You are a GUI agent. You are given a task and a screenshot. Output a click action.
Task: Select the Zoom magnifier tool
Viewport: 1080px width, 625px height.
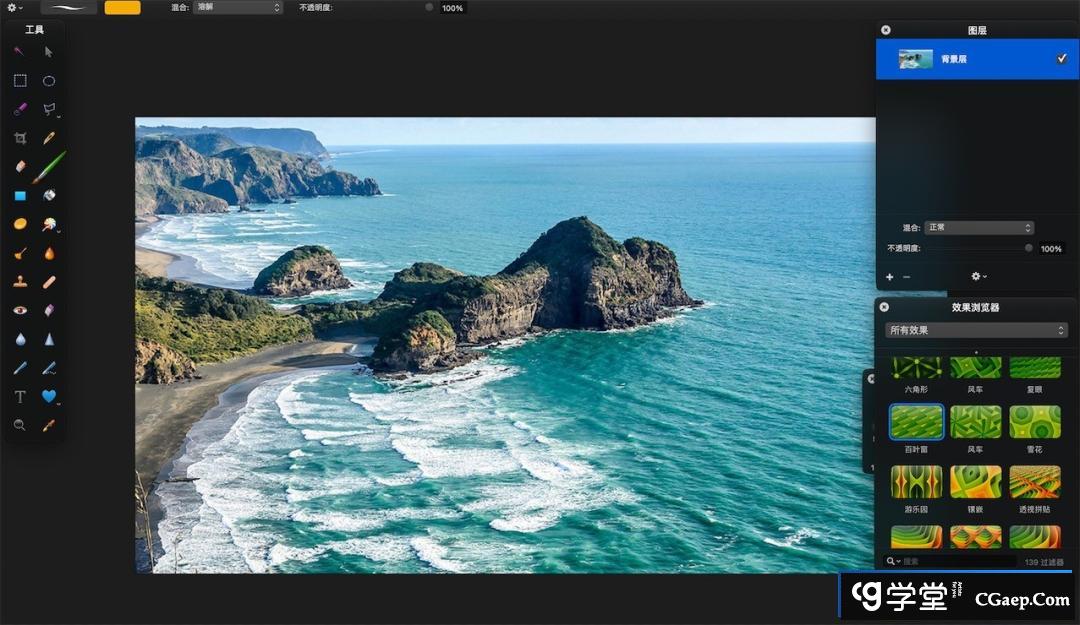click(x=20, y=425)
